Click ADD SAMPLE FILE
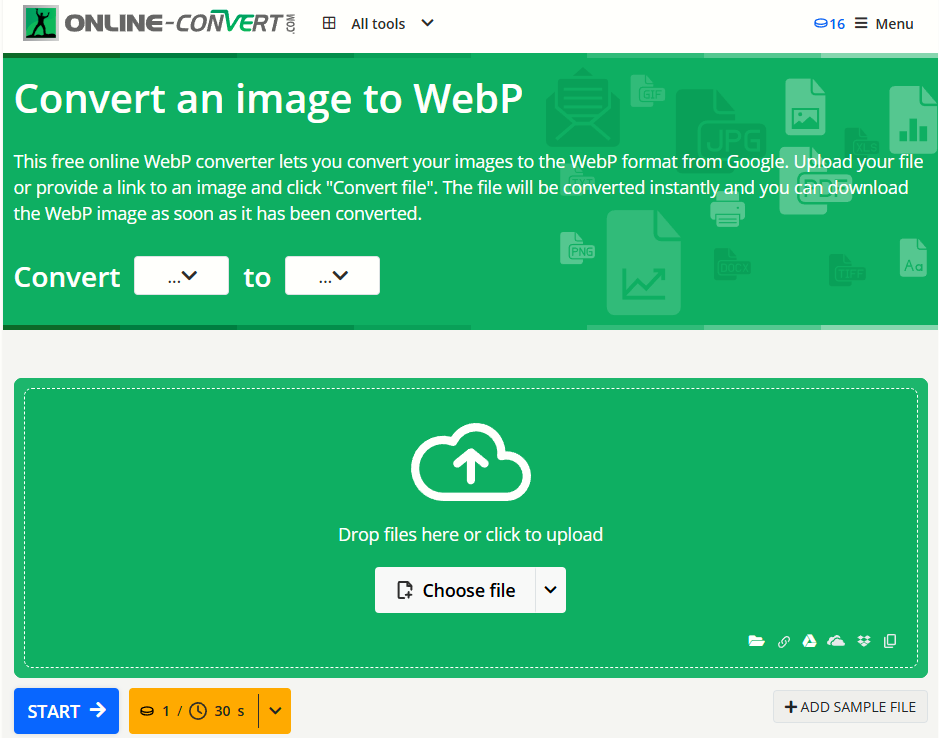The image size is (939, 738). (x=851, y=707)
